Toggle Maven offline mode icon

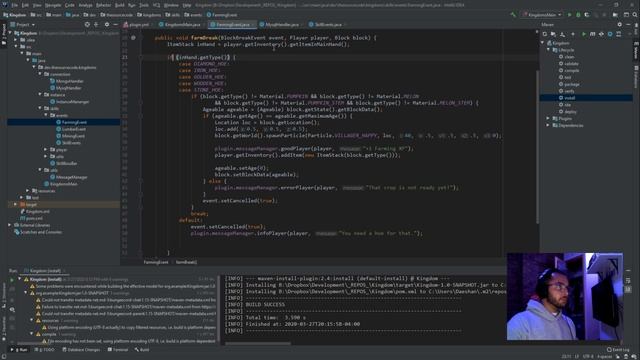click(x=601, y=34)
